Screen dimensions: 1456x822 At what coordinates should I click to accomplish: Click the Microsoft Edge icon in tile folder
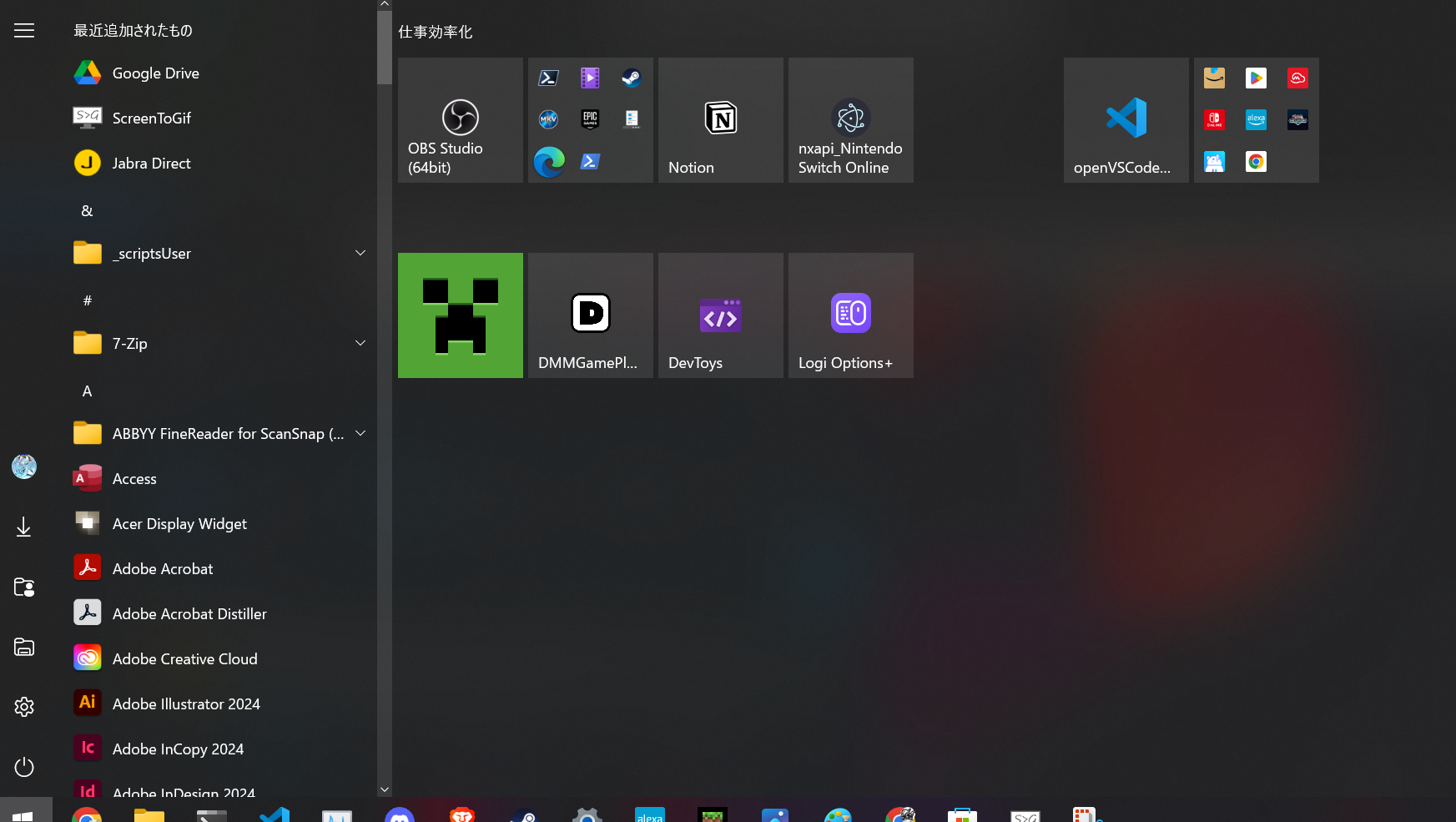point(549,162)
